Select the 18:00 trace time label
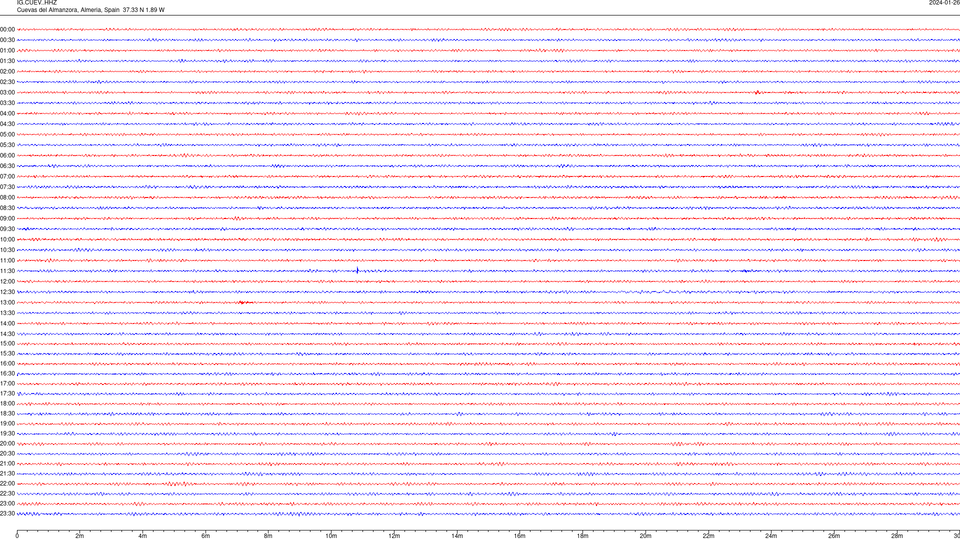This screenshot has width=960, height=540. 7,404
